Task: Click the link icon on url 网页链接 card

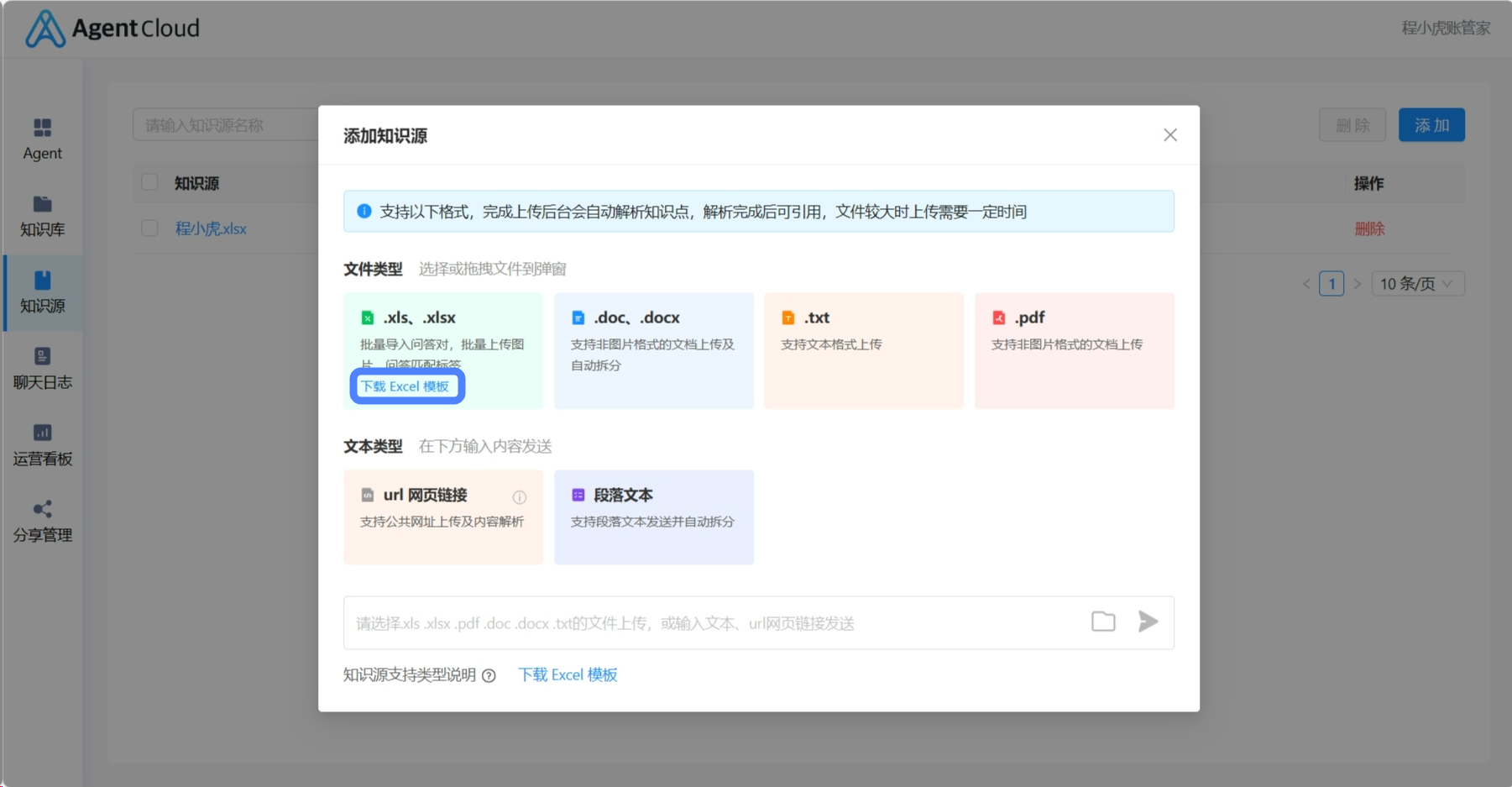Action: [368, 495]
